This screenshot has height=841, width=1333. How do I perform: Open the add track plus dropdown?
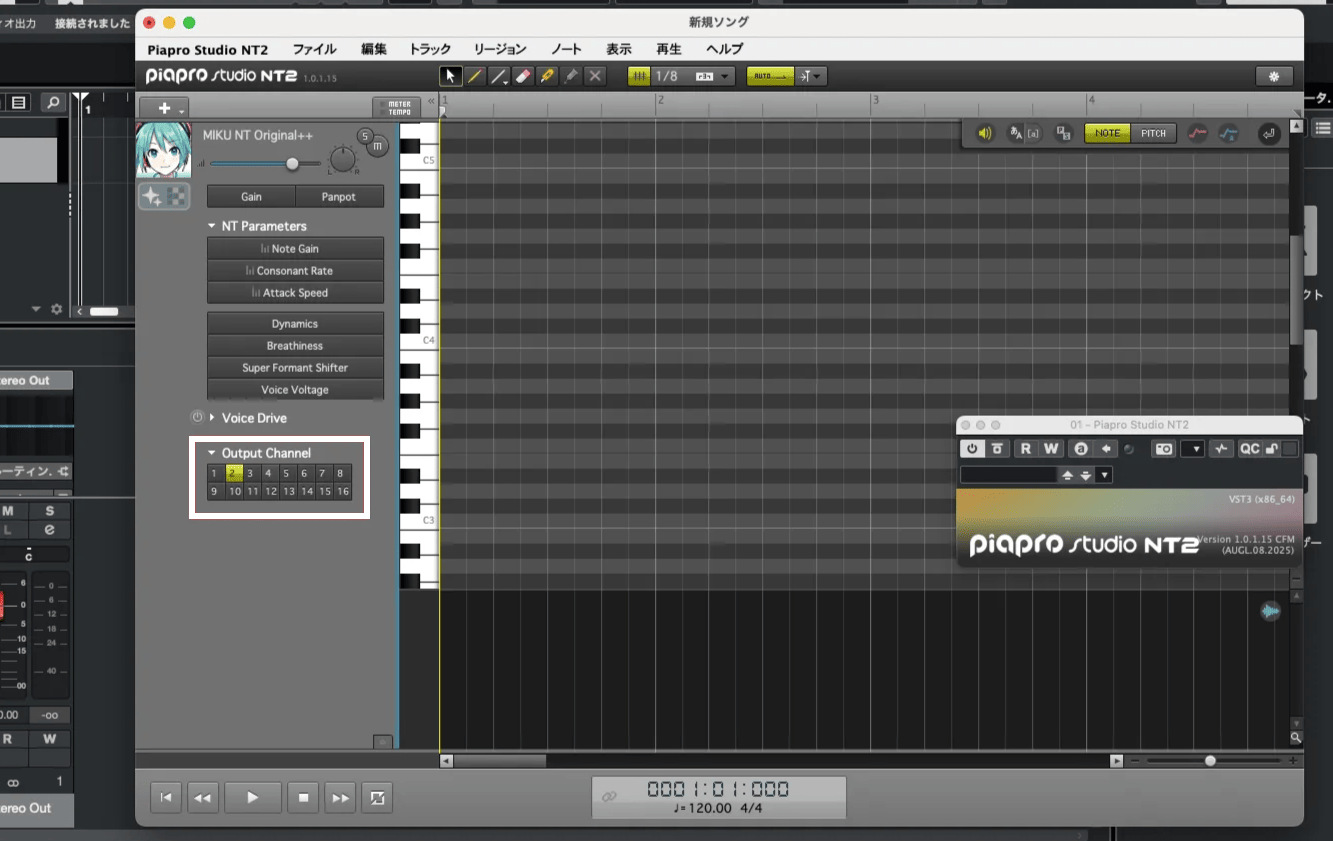[164, 108]
